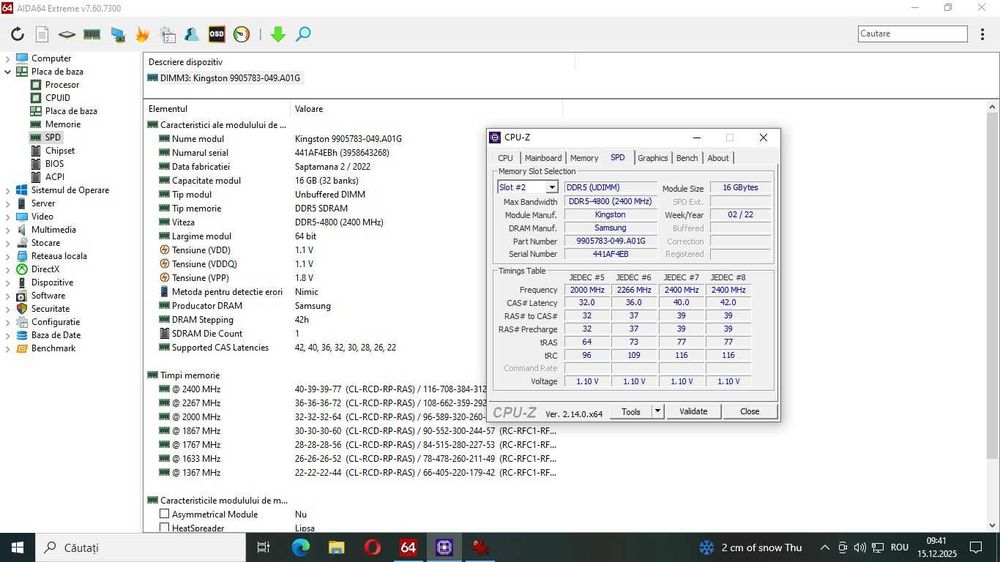Select ACPI in the tree

click(x=54, y=177)
